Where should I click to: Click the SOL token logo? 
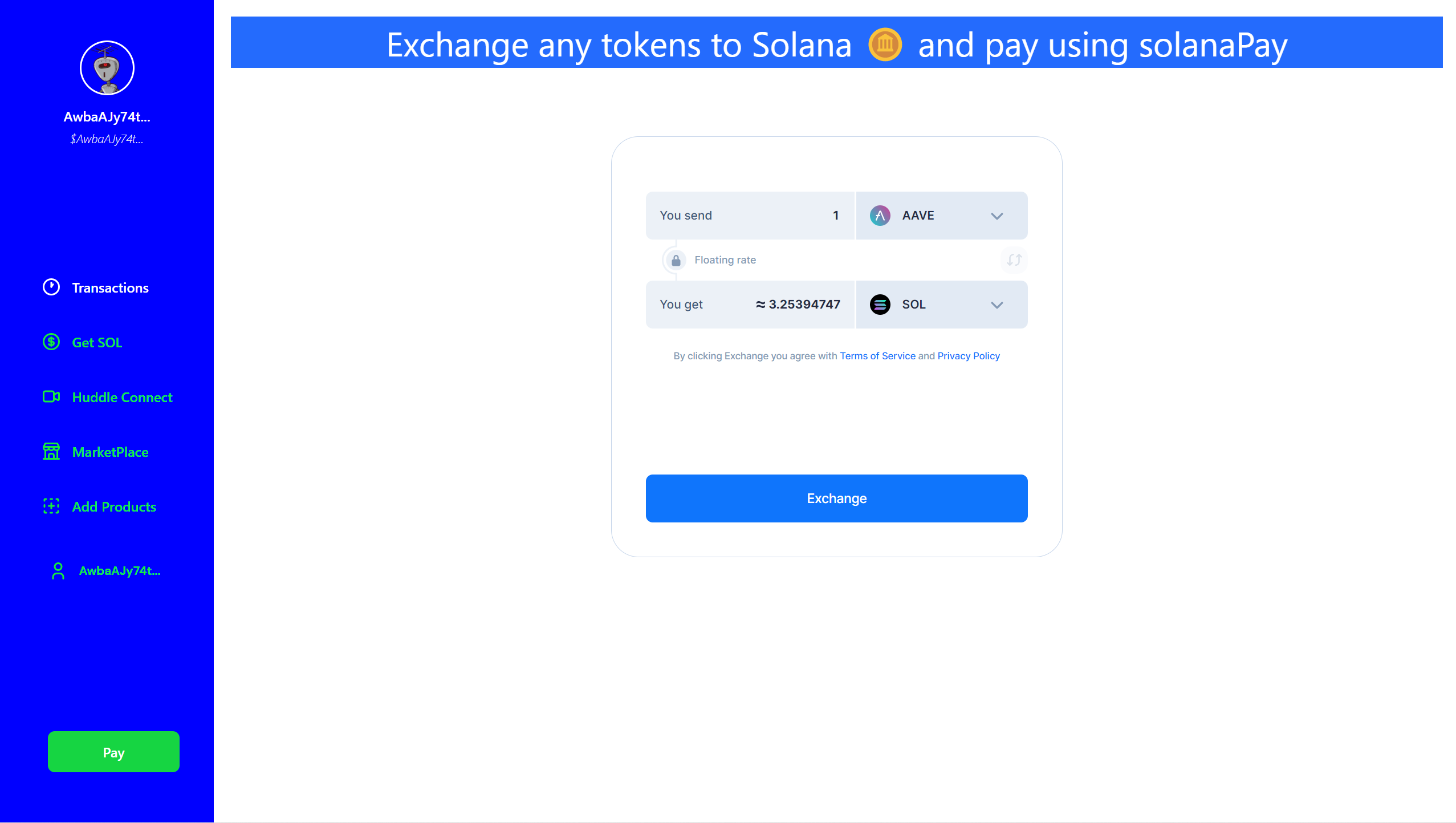click(881, 304)
